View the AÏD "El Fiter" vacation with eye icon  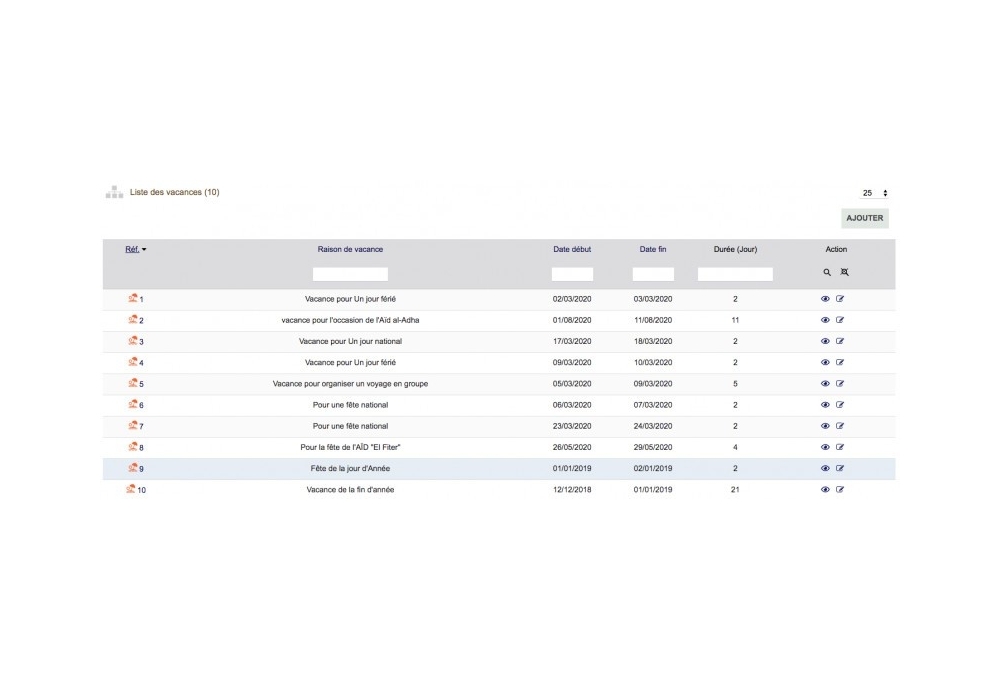pyautogui.click(x=825, y=447)
